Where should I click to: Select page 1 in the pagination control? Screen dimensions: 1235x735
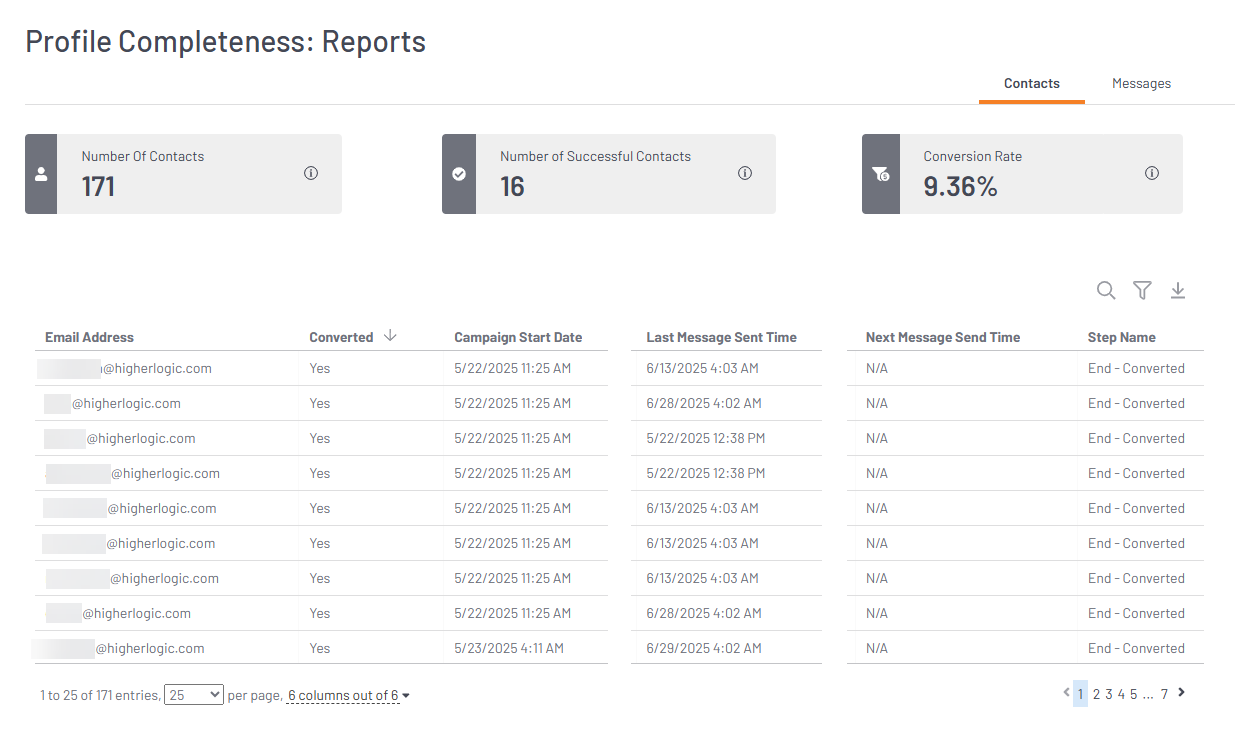coord(1081,693)
